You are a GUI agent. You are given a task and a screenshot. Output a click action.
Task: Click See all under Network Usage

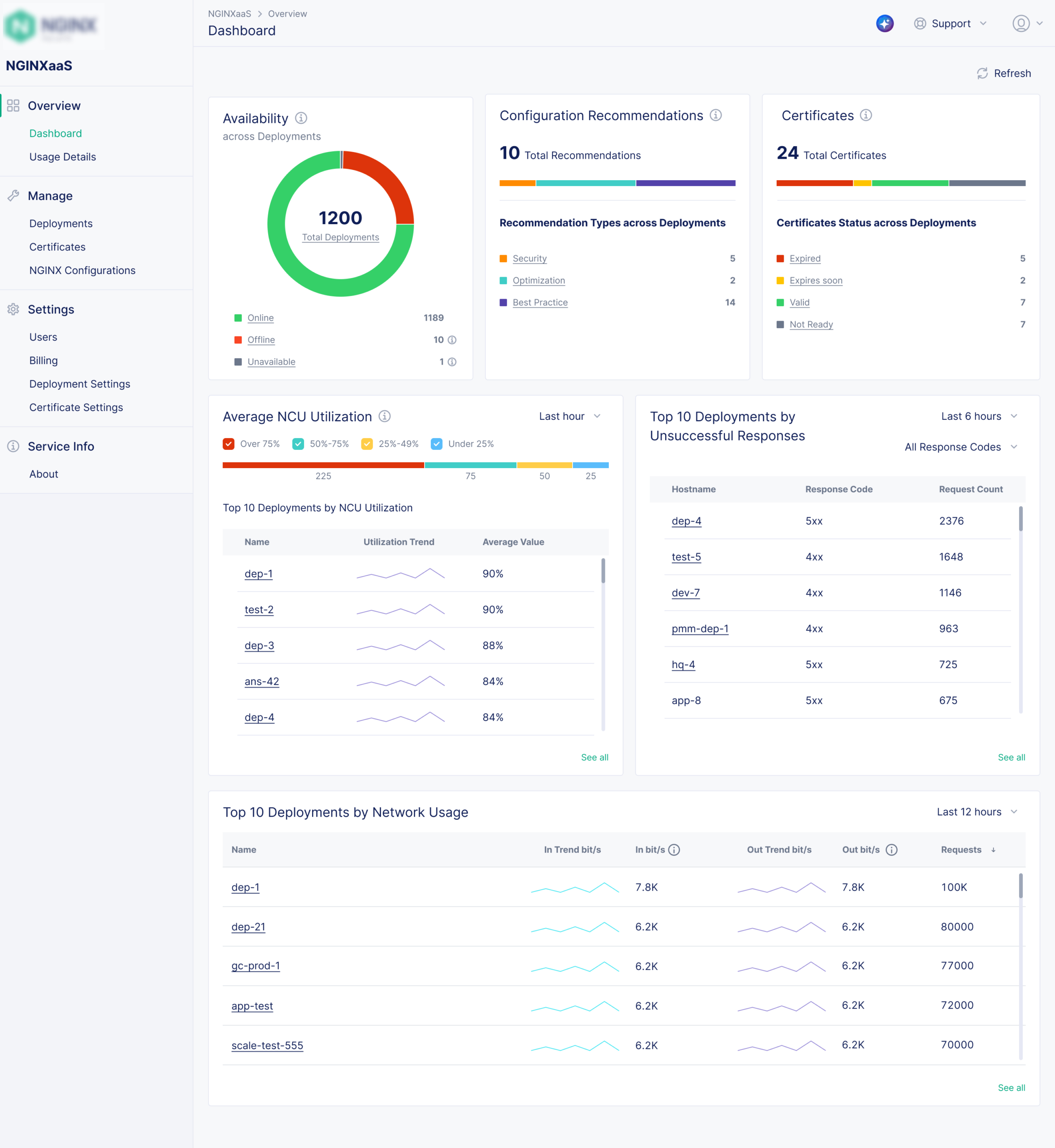click(1011, 1087)
